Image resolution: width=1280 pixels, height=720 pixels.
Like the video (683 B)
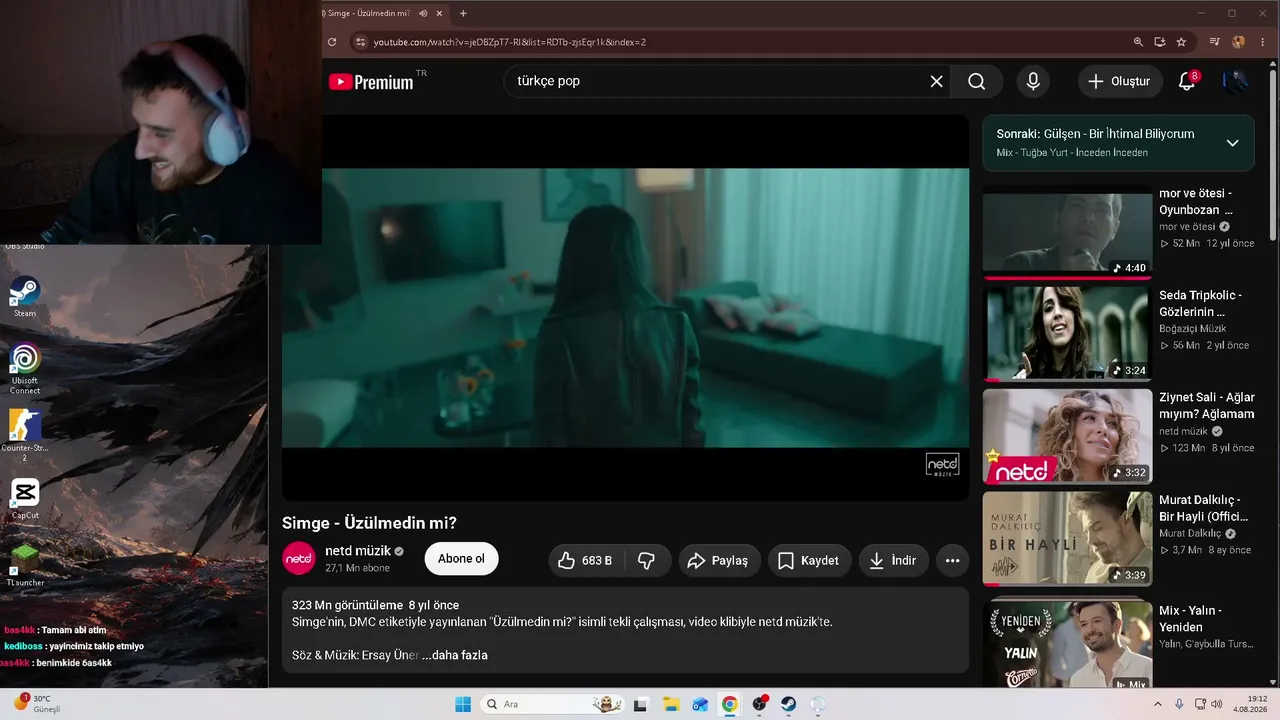(x=585, y=560)
